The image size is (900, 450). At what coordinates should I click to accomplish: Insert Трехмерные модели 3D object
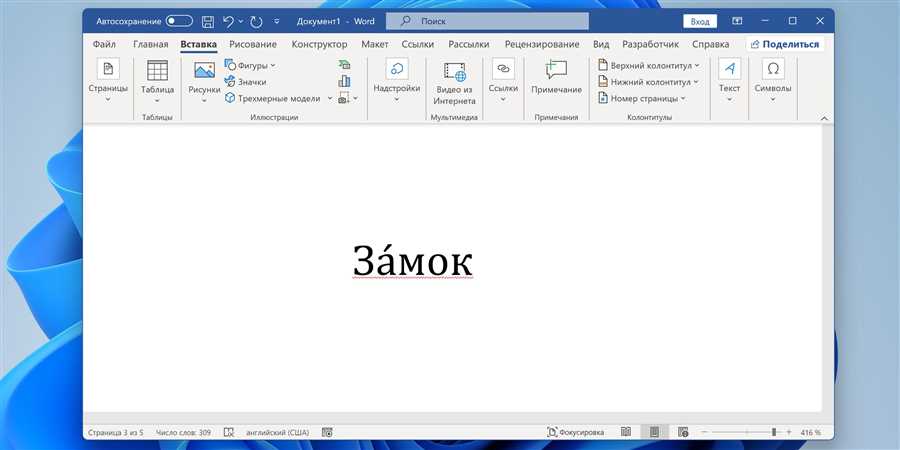tap(272, 98)
